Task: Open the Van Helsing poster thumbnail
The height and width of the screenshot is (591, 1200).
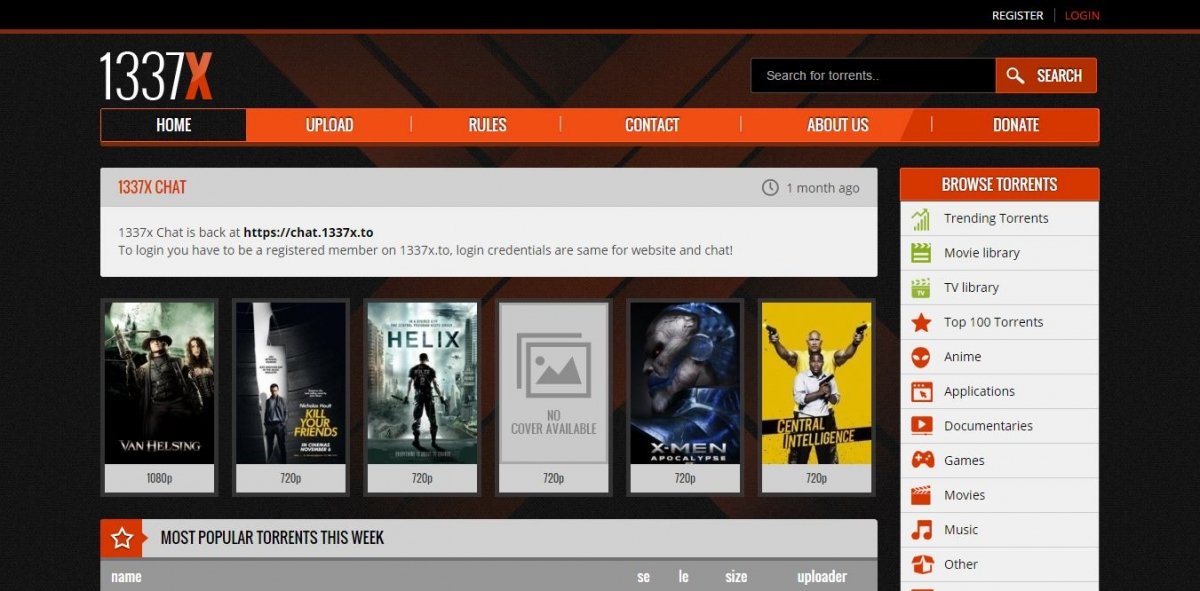Action: pyautogui.click(x=160, y=383)
